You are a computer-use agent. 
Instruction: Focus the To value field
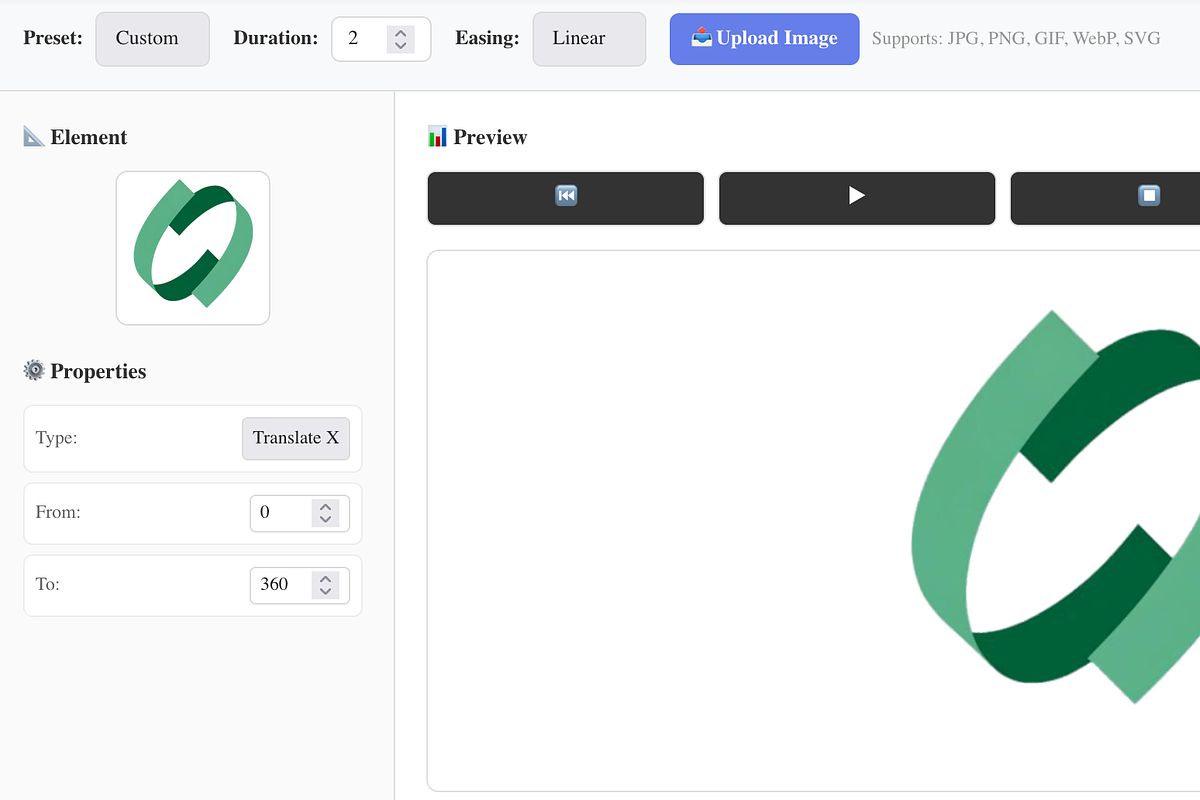click(300, 585)
